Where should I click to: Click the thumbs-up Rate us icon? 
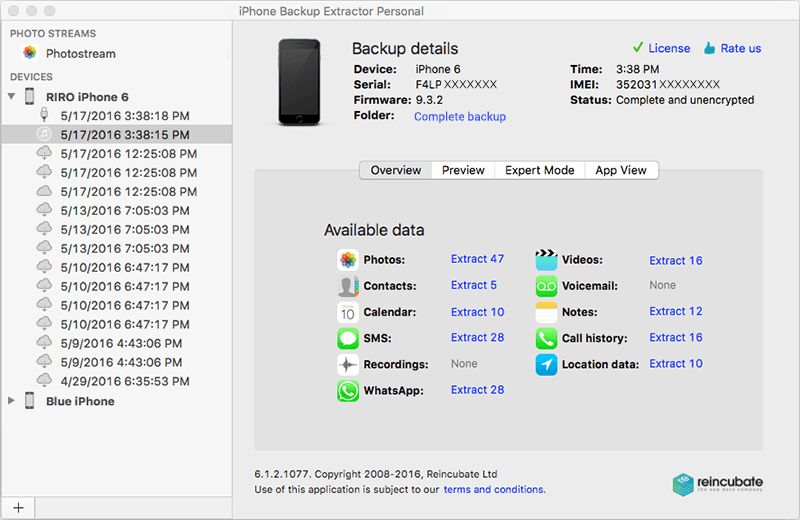click(x=709, y=48)
